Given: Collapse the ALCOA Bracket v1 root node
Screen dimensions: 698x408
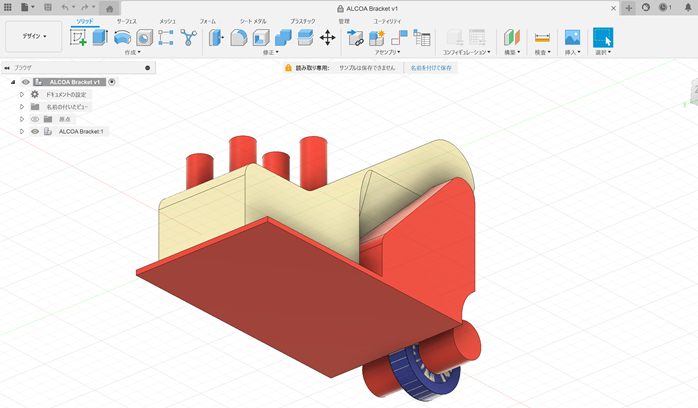Looking at the screenshot, I should (13, 82).
